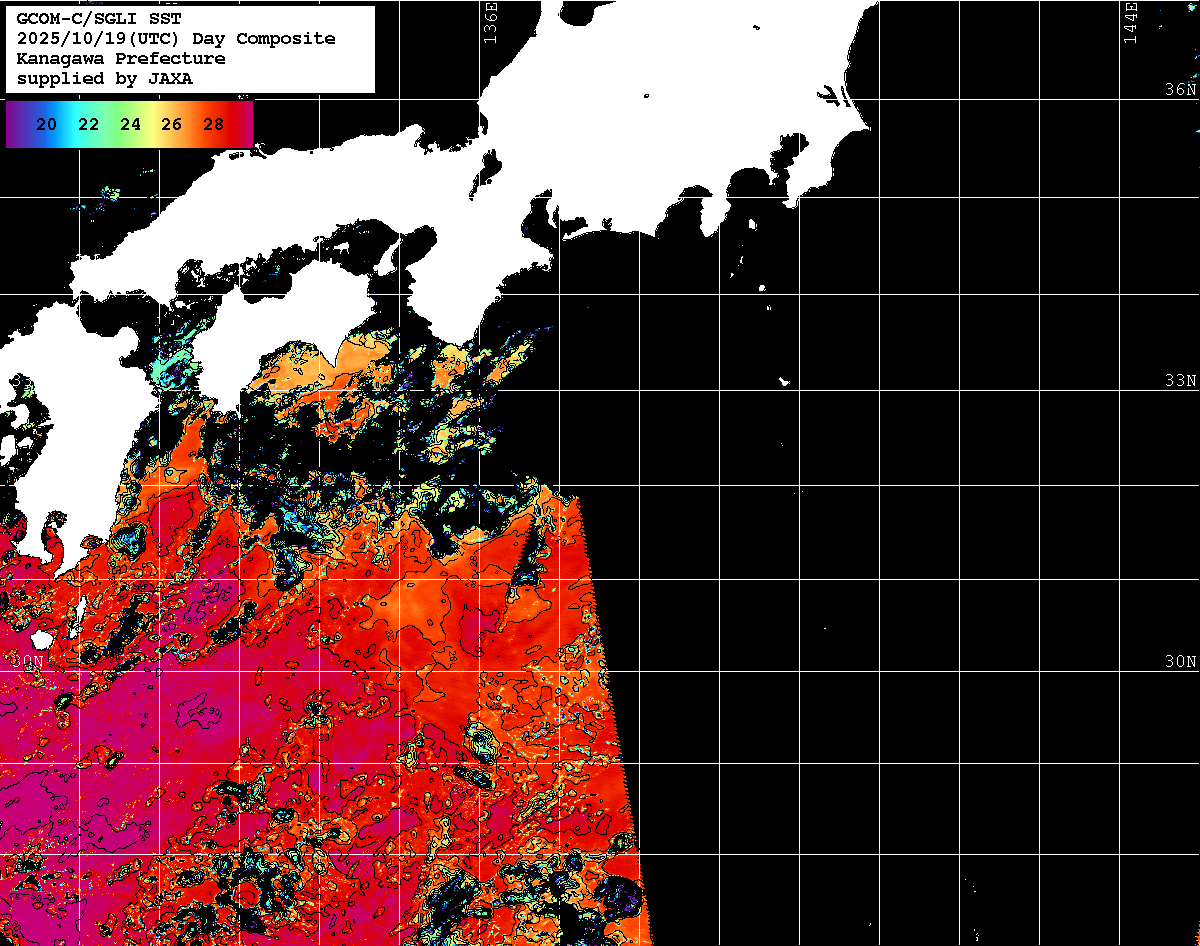
Task: Click the 'supplied by JAXA' credit text
Action: (x=105, y=78)
